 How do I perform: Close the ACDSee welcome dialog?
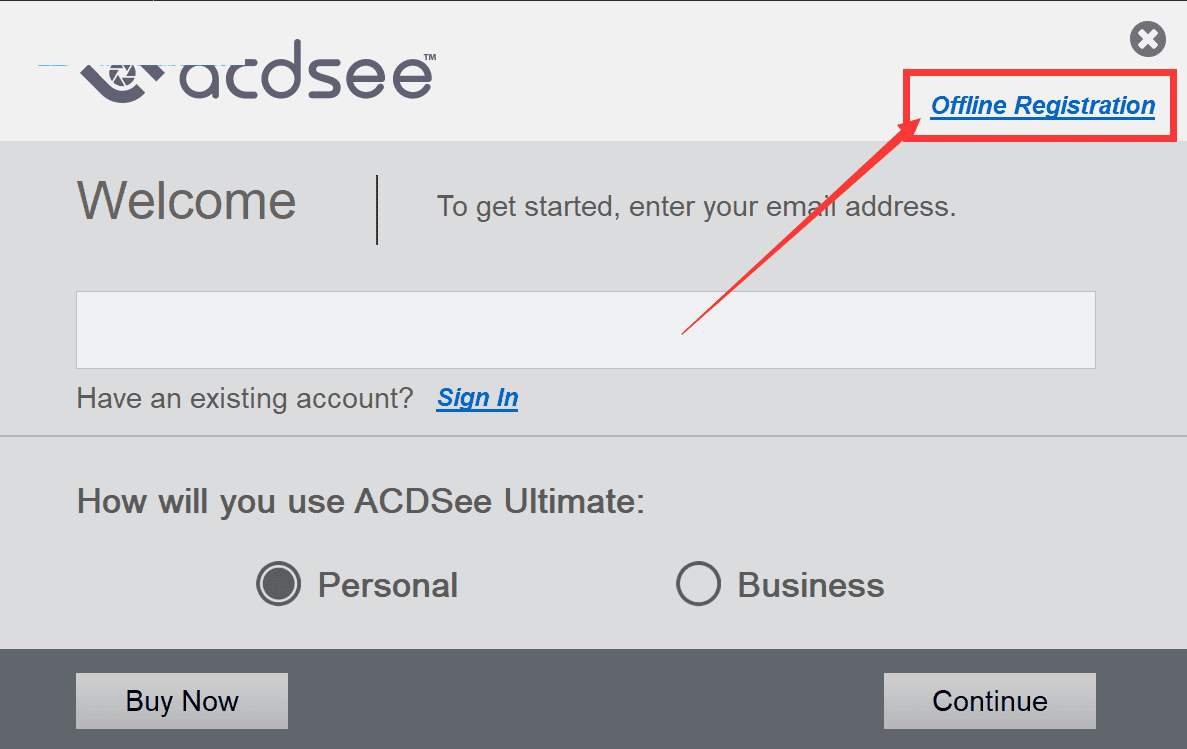pos(1148,40)
